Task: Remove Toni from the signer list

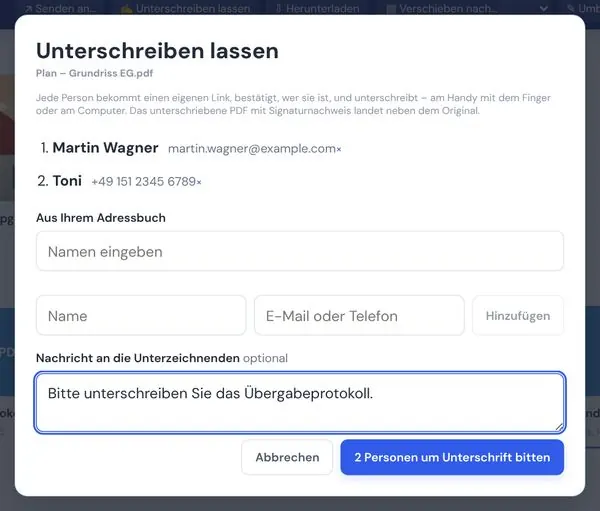Action: tap(199, 182)
